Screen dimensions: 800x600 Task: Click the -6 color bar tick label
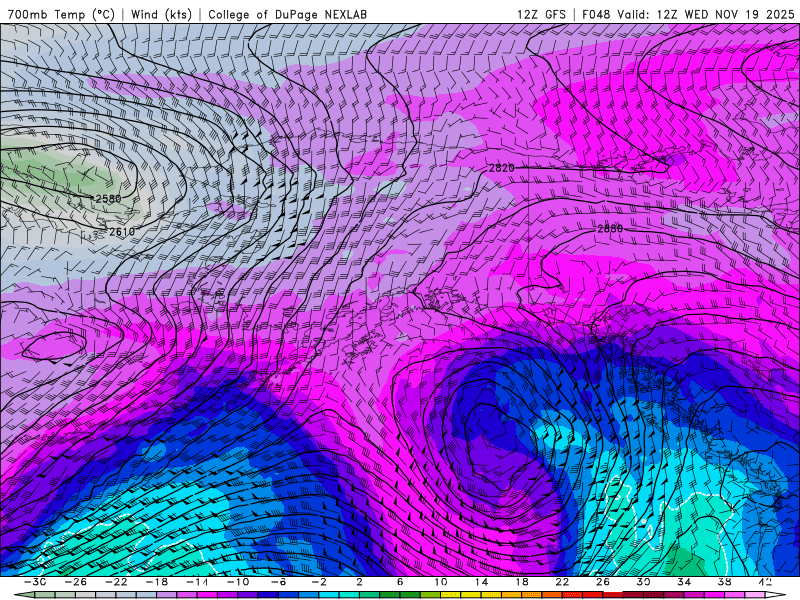[279, 582]
